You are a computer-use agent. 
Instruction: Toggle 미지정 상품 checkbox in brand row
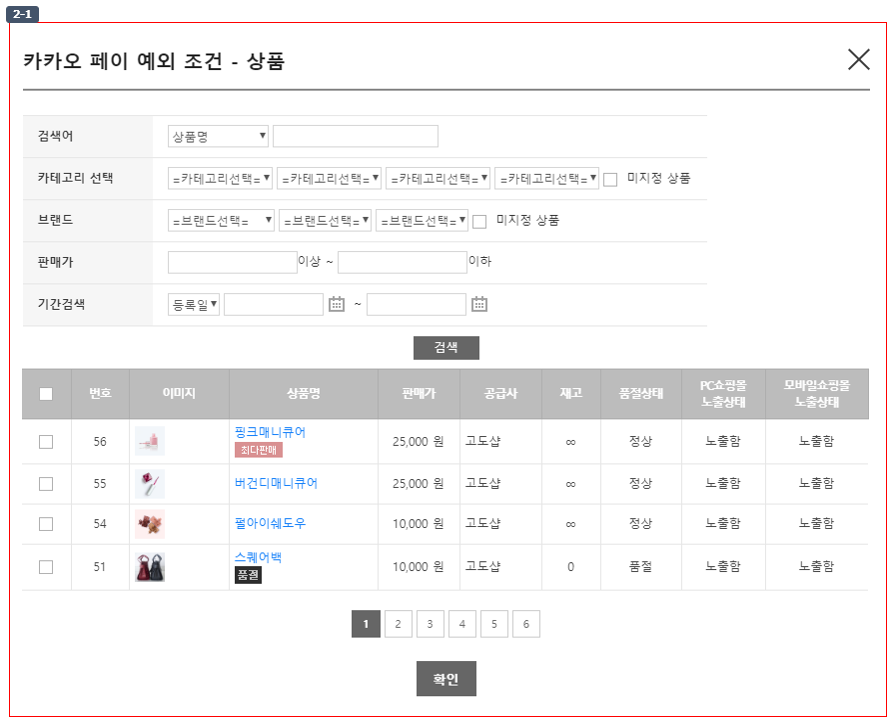[x=479, y=222]
